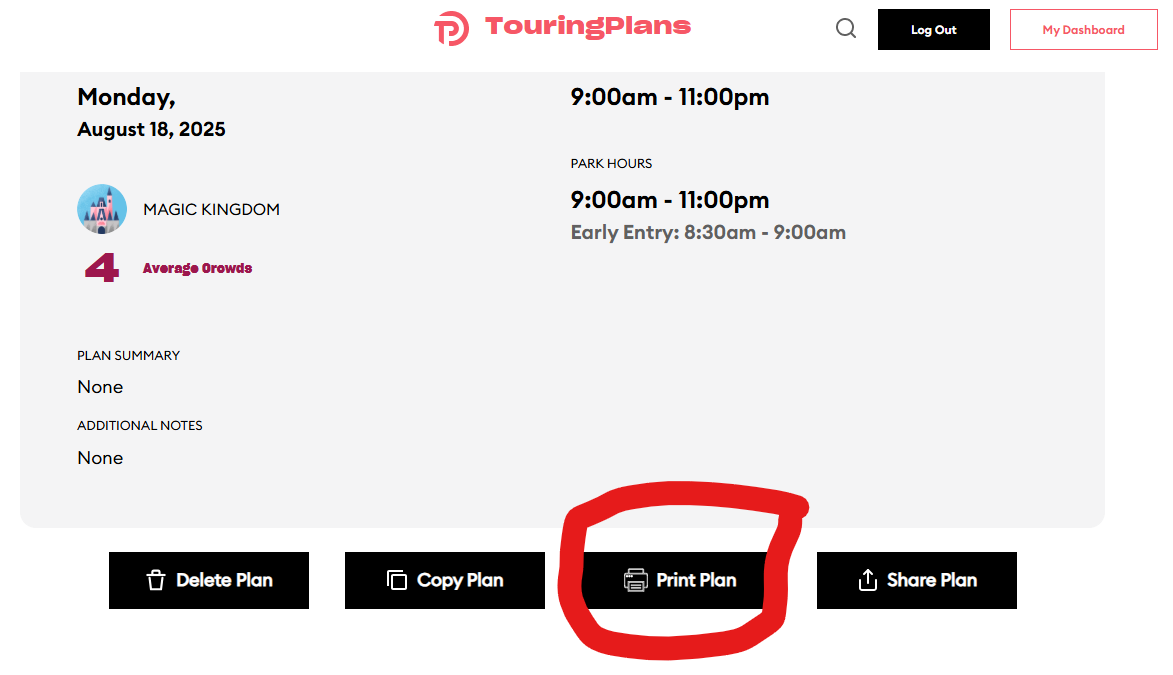The width and height of the screenshot is (1173, 675).
Task: Open search with the magnifier icon
Action: 846,29
